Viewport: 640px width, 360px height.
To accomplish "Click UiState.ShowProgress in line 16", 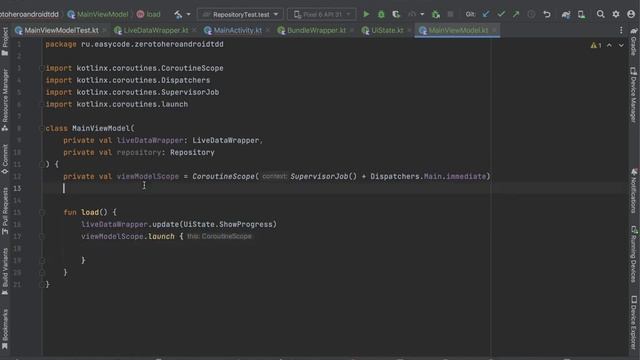I will (x=228, y=224).
